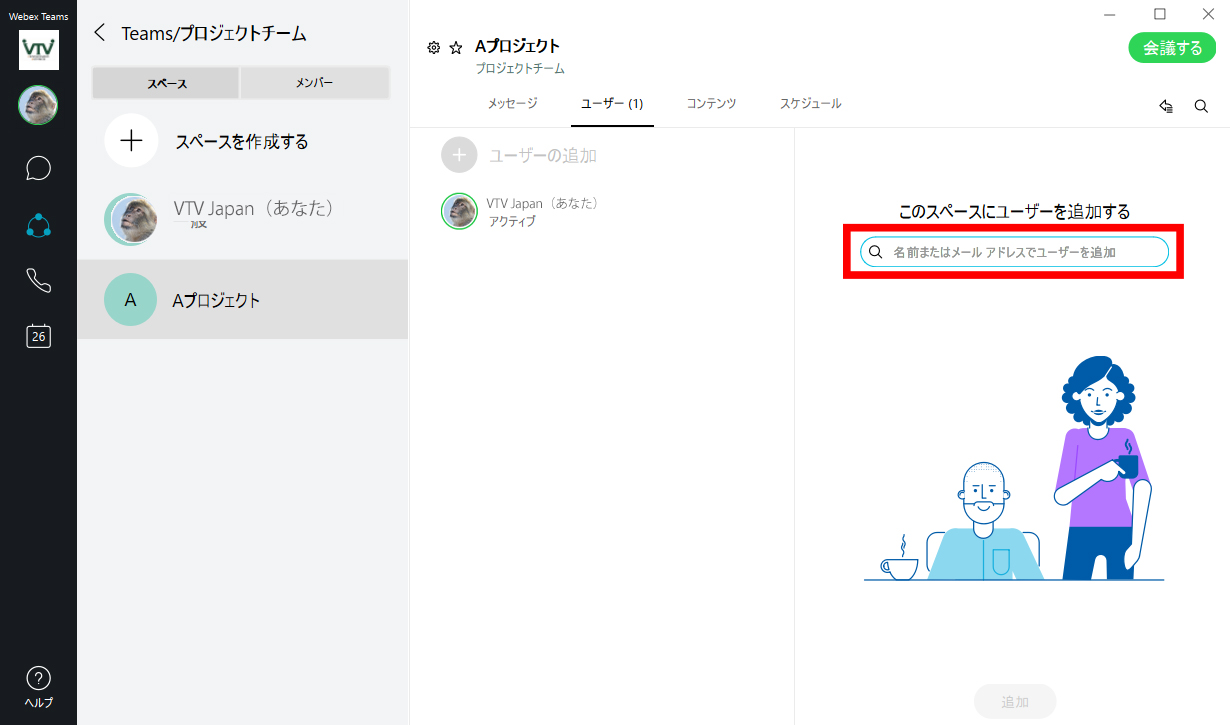The height and width of the screenshot is (725, 1230).
Task: Open the Teams icon in sidebar
Action: [38, 225]
